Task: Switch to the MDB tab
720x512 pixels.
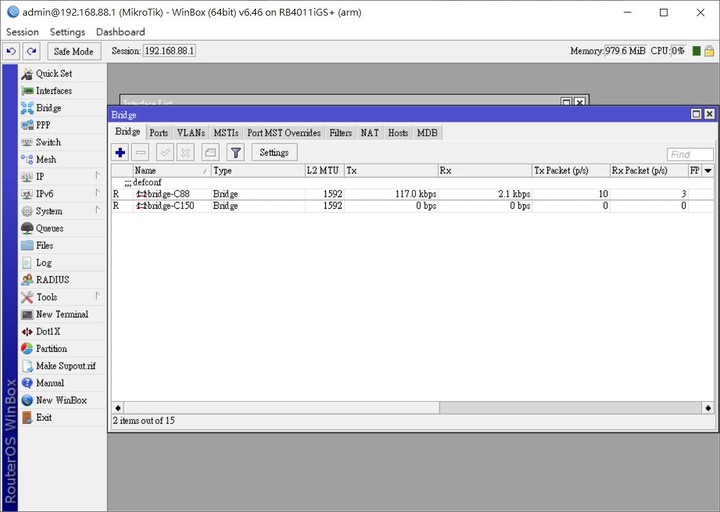Action: coord(427,133)
